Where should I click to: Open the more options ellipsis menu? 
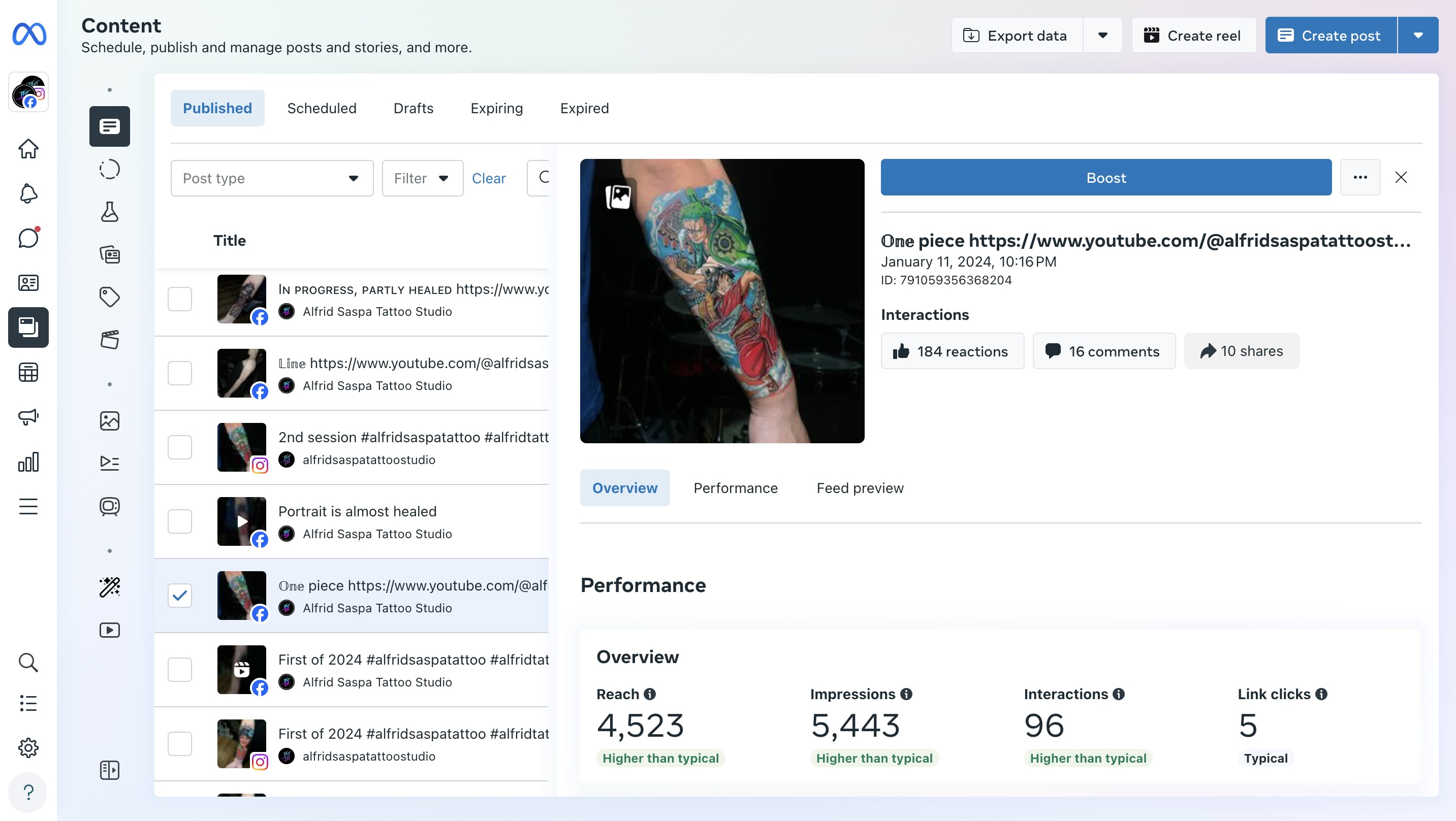click(x=1360, y=177)
